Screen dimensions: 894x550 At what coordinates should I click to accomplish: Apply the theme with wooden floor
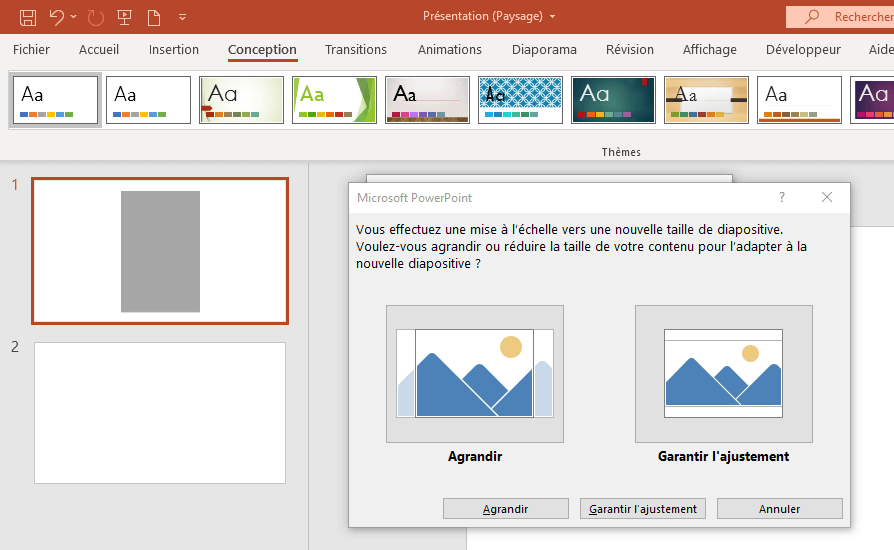(x=427, y=100)
